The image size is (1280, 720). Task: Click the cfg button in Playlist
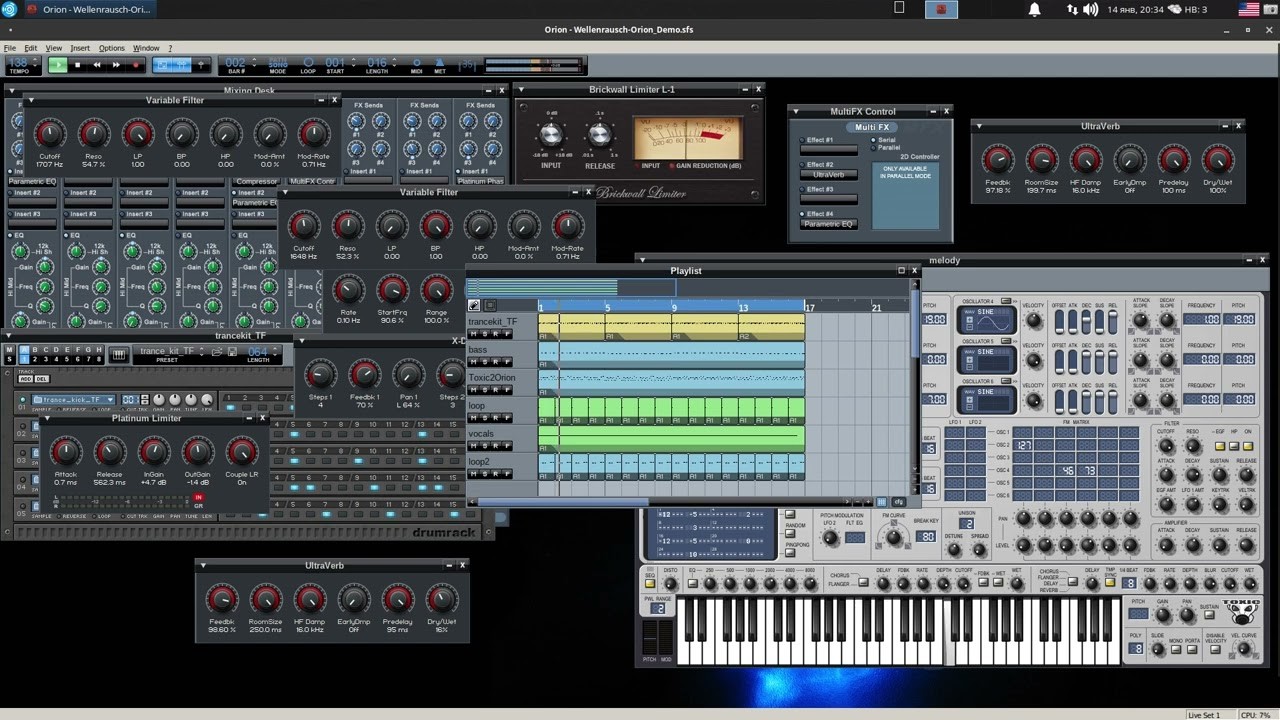pos(898,502)
